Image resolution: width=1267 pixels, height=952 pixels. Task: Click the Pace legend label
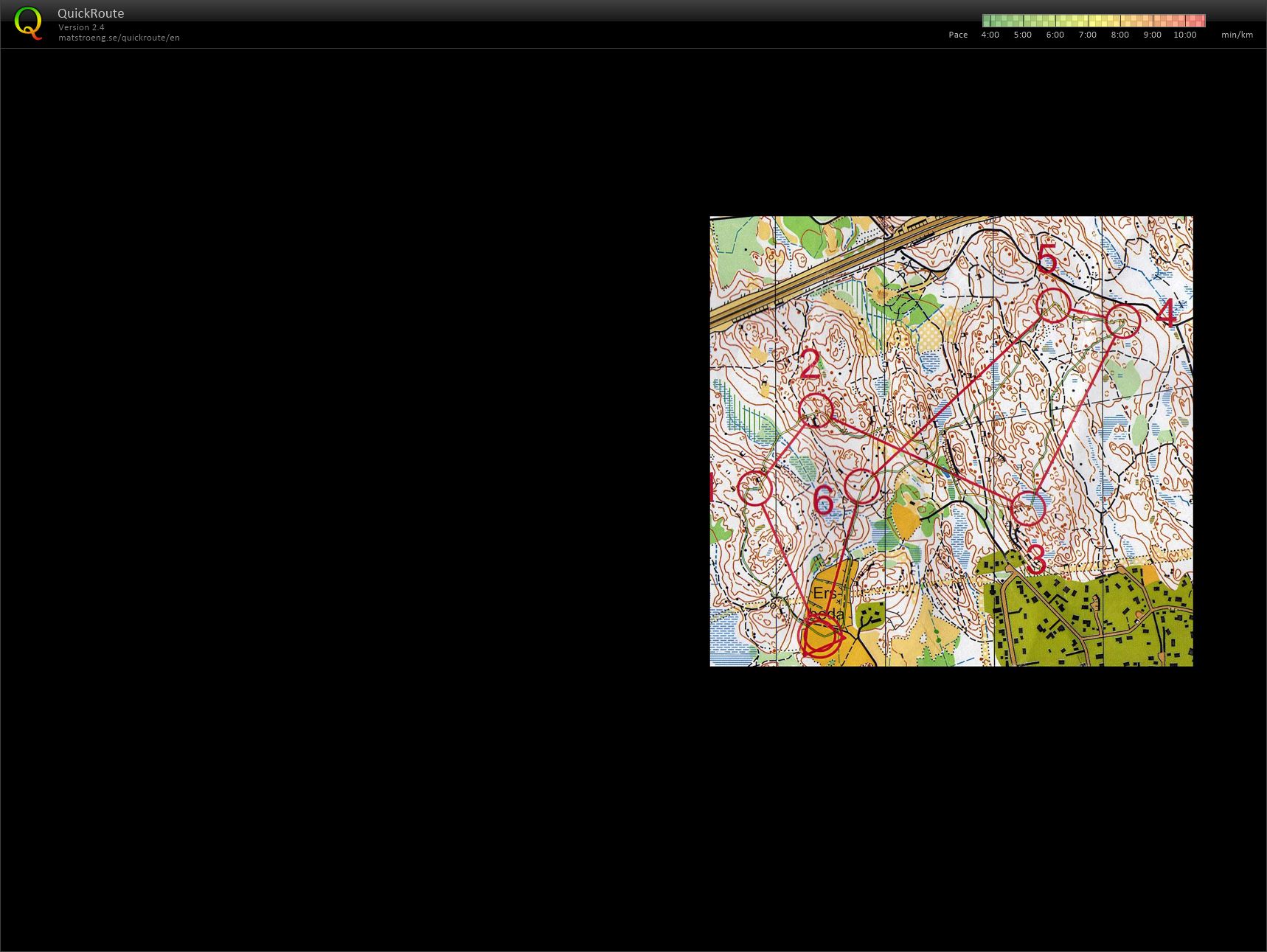click(958, 35)
